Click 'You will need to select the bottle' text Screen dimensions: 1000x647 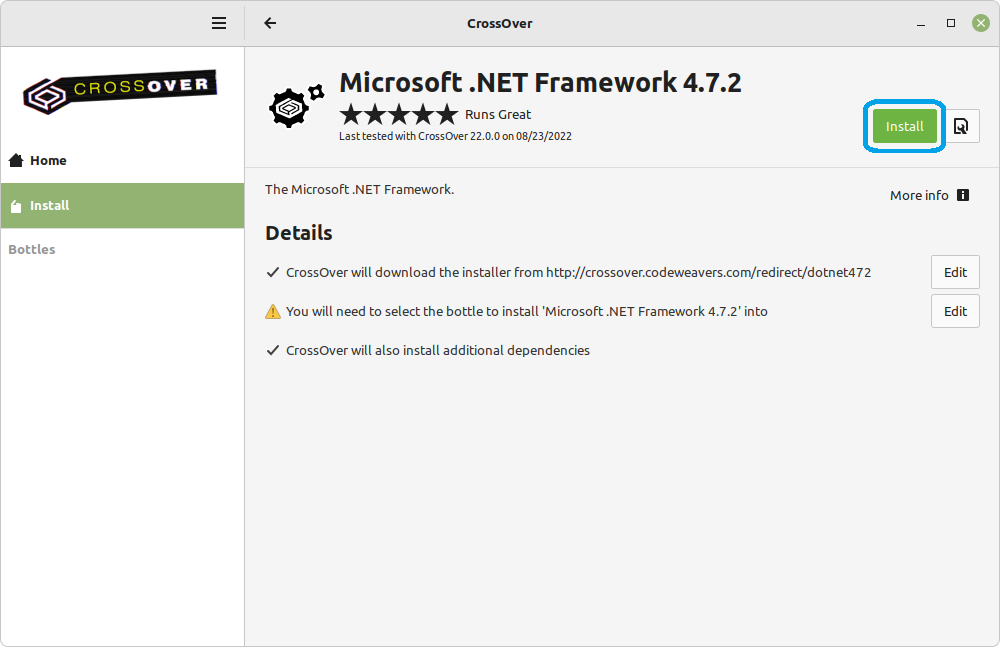[527, 311]
